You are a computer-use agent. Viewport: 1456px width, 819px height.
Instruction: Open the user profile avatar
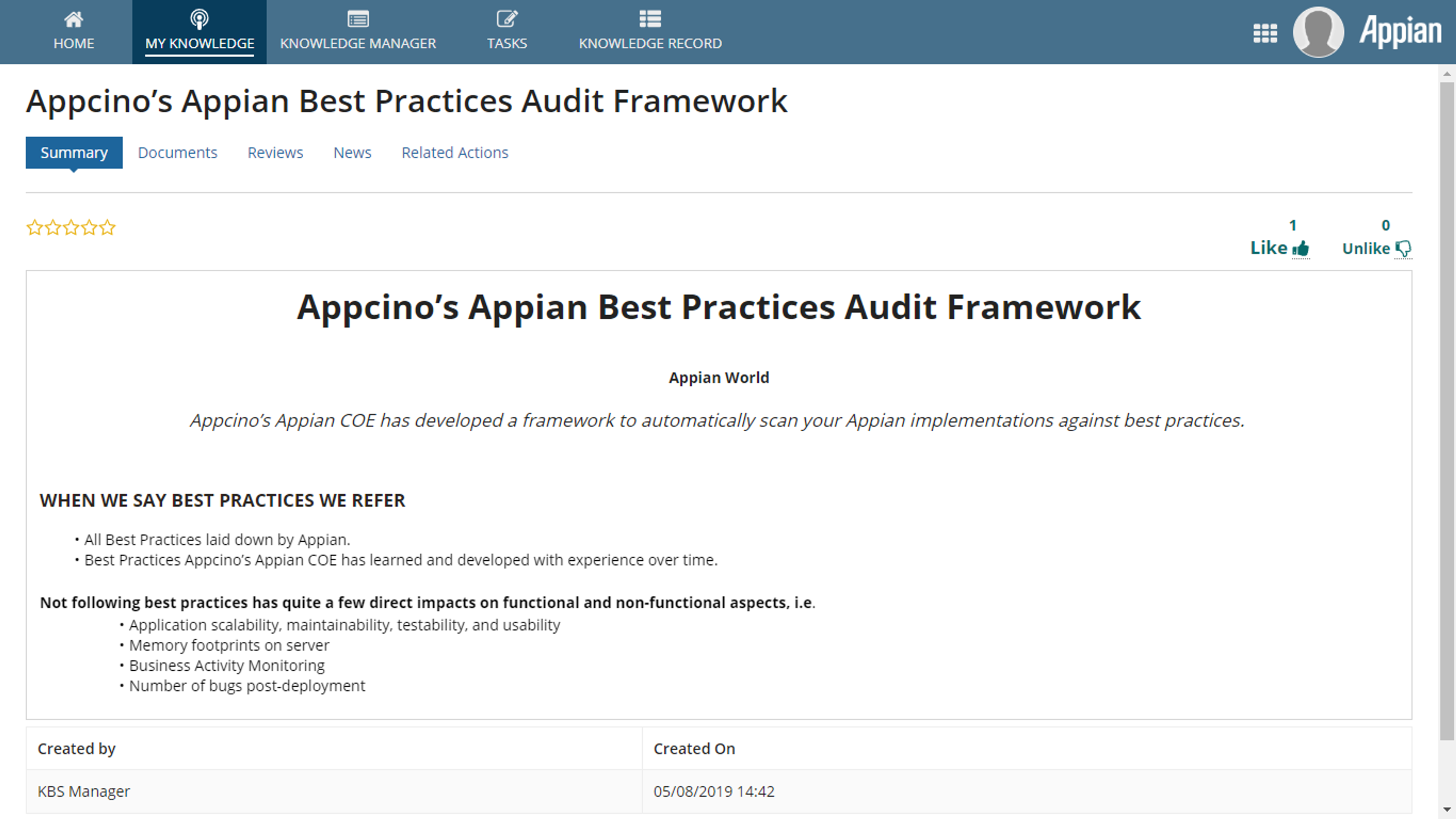(x=1318, y=32)
